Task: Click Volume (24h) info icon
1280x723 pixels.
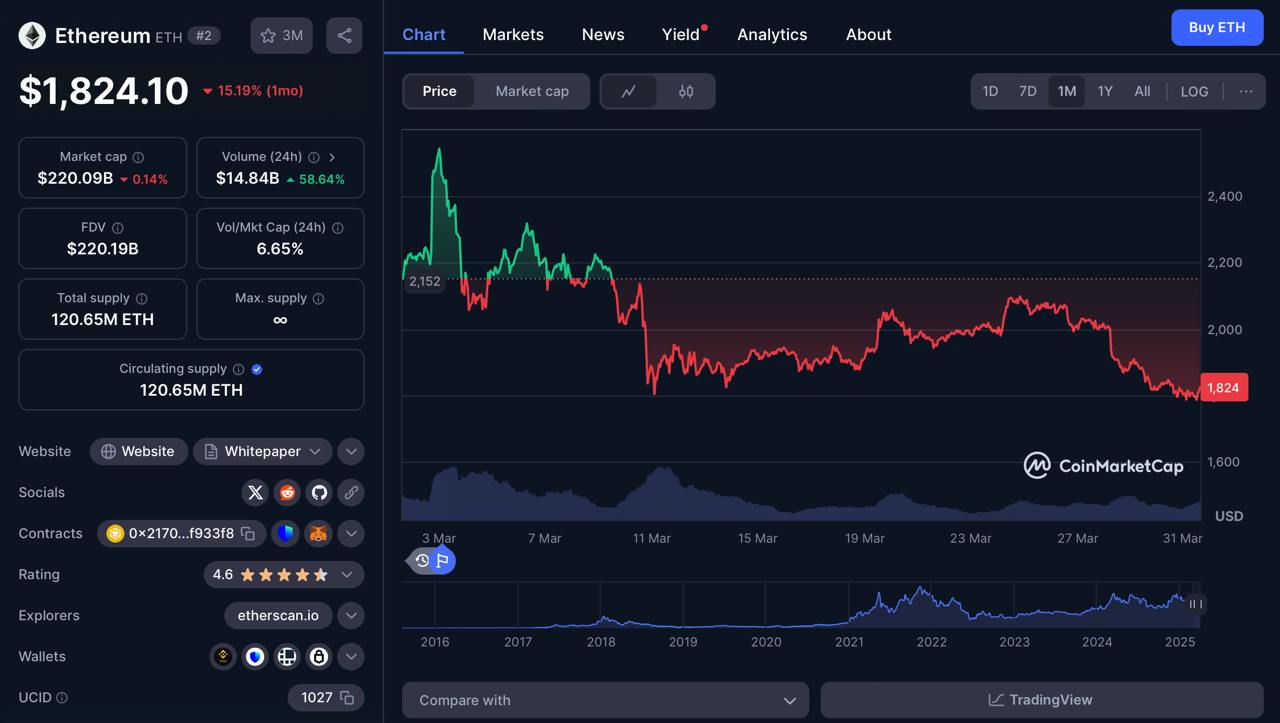Action: click(313, 157)
